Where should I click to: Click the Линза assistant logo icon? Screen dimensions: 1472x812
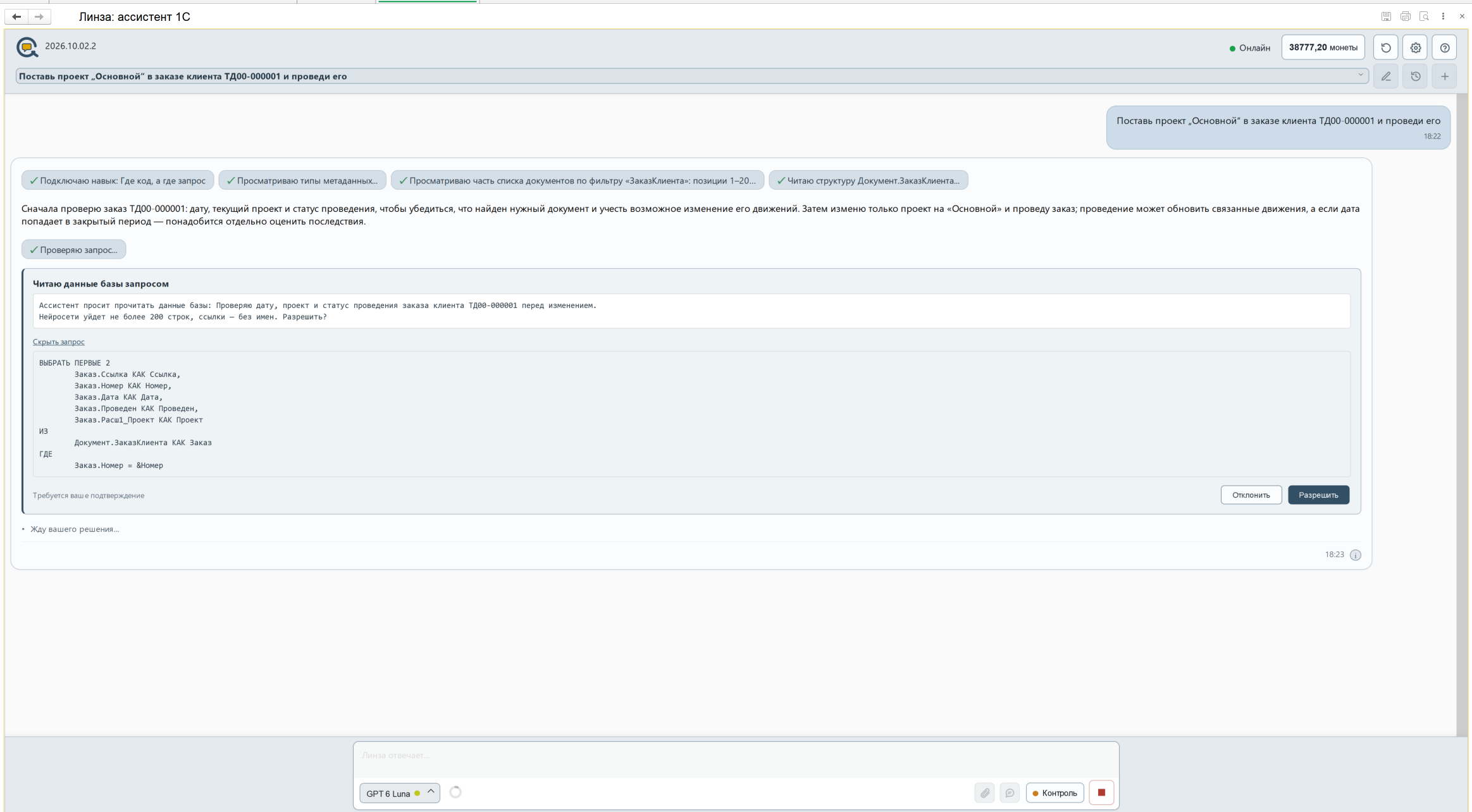(27, 47)
